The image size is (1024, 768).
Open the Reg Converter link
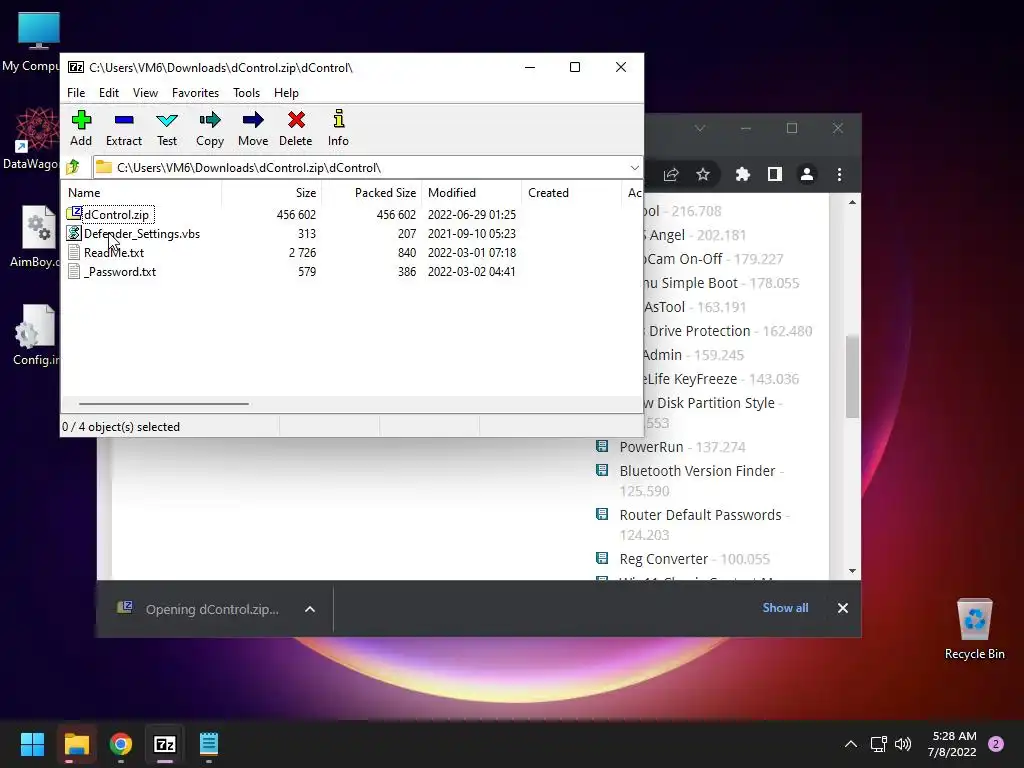[x=664, y=559]
